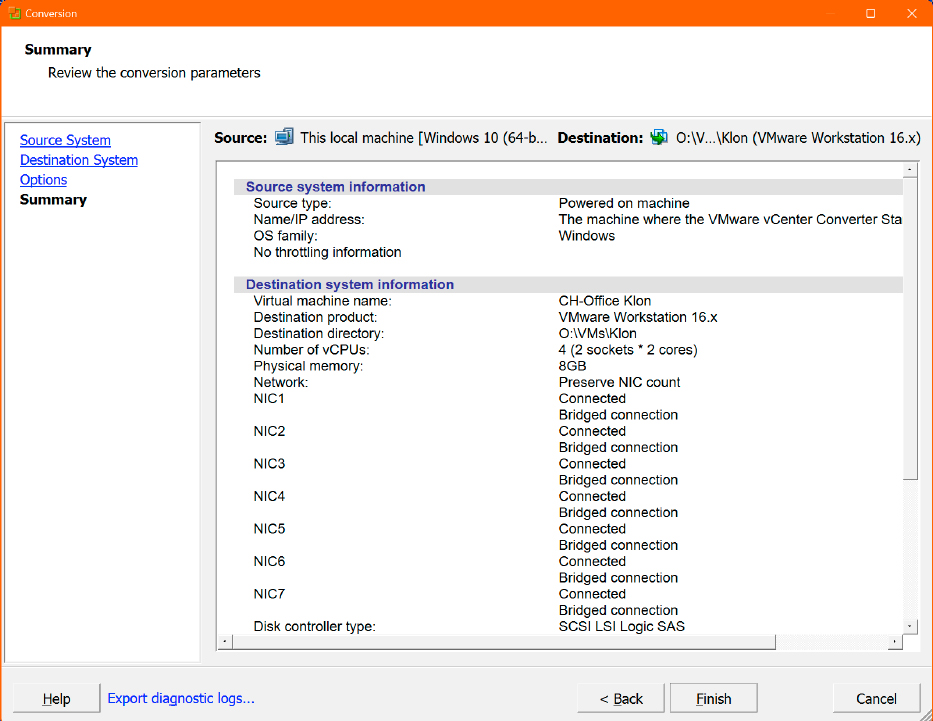933x721 pixels.
Task: Click the Destination system information header
Action: pyautogui.click(x=568, y=284)
